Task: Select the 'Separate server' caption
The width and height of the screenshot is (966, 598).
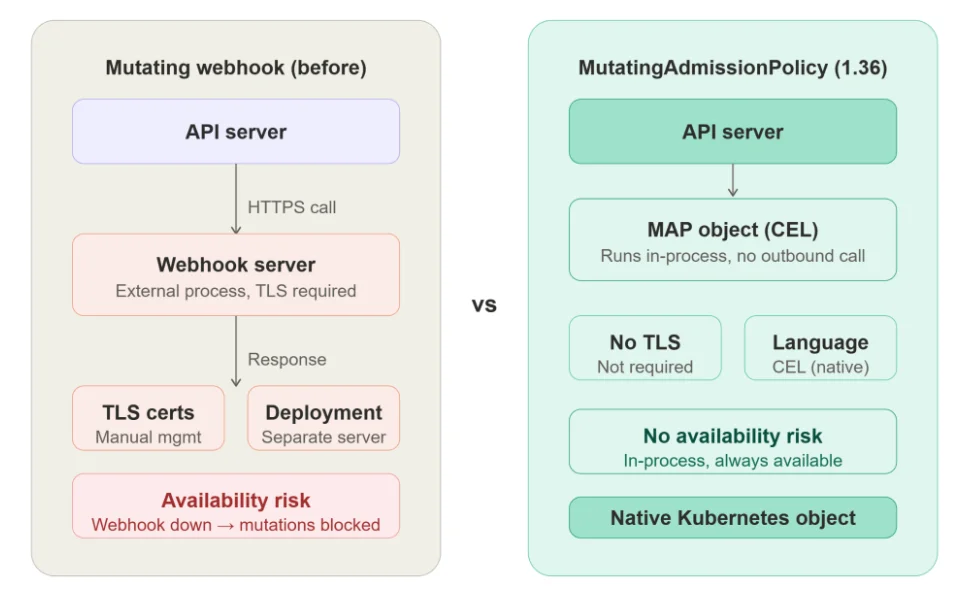Action: pos(323,437)
